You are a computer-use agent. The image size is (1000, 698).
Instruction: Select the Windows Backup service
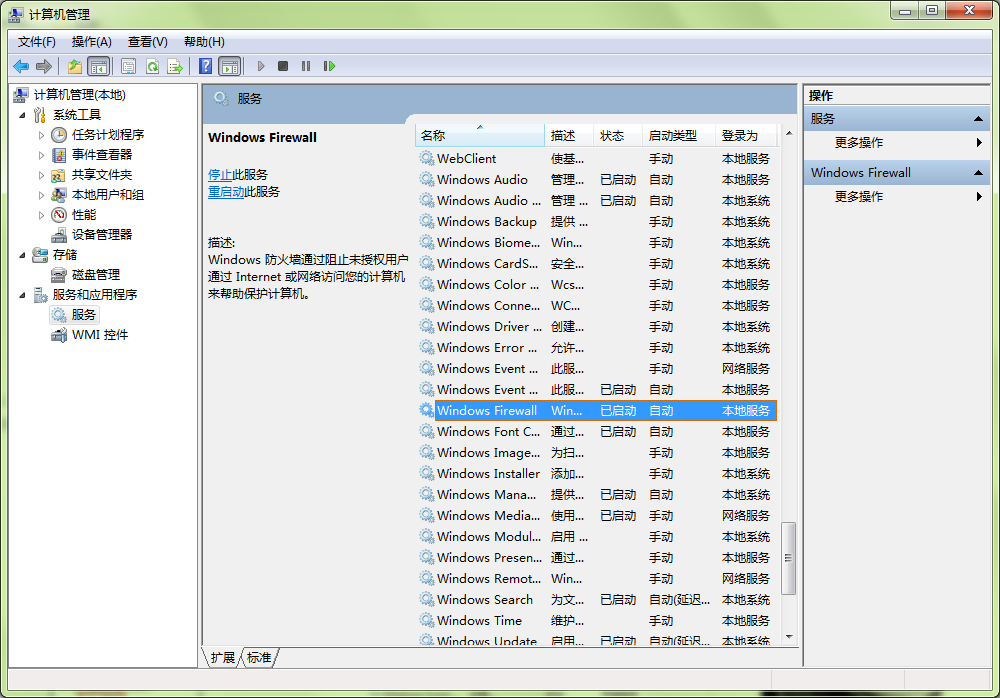[x=596, y=221]
